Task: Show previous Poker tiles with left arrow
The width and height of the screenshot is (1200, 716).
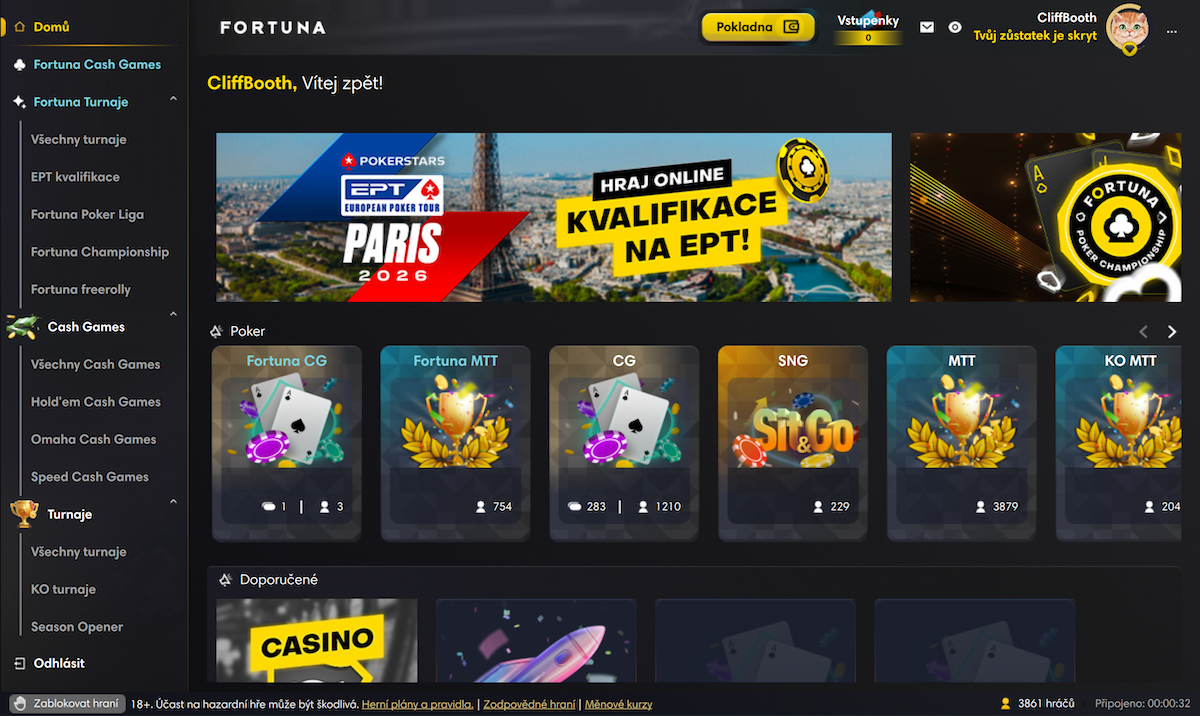Action: 1144,332
